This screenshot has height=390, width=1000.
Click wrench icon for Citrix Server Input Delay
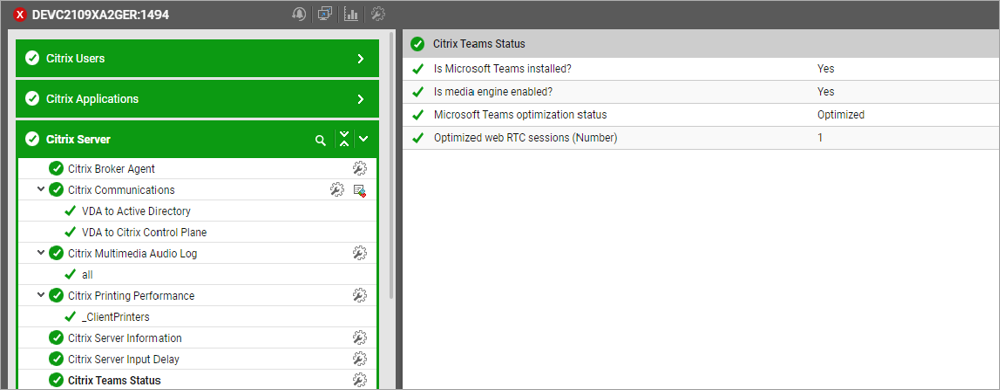pos(360,358)
